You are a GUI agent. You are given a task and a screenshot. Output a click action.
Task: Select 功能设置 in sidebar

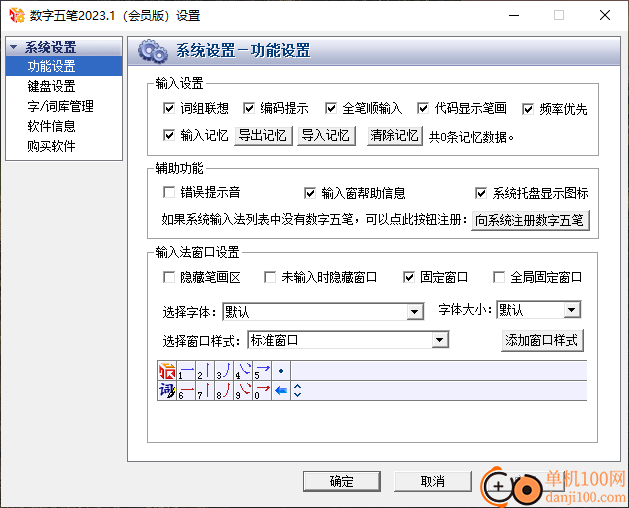(x=64, y=66)
